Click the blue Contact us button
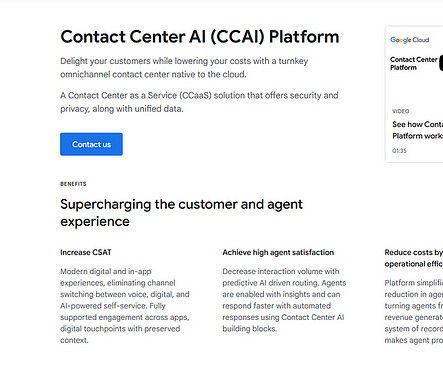The height and width of the screenshot is (370, 443). (91, 144)
